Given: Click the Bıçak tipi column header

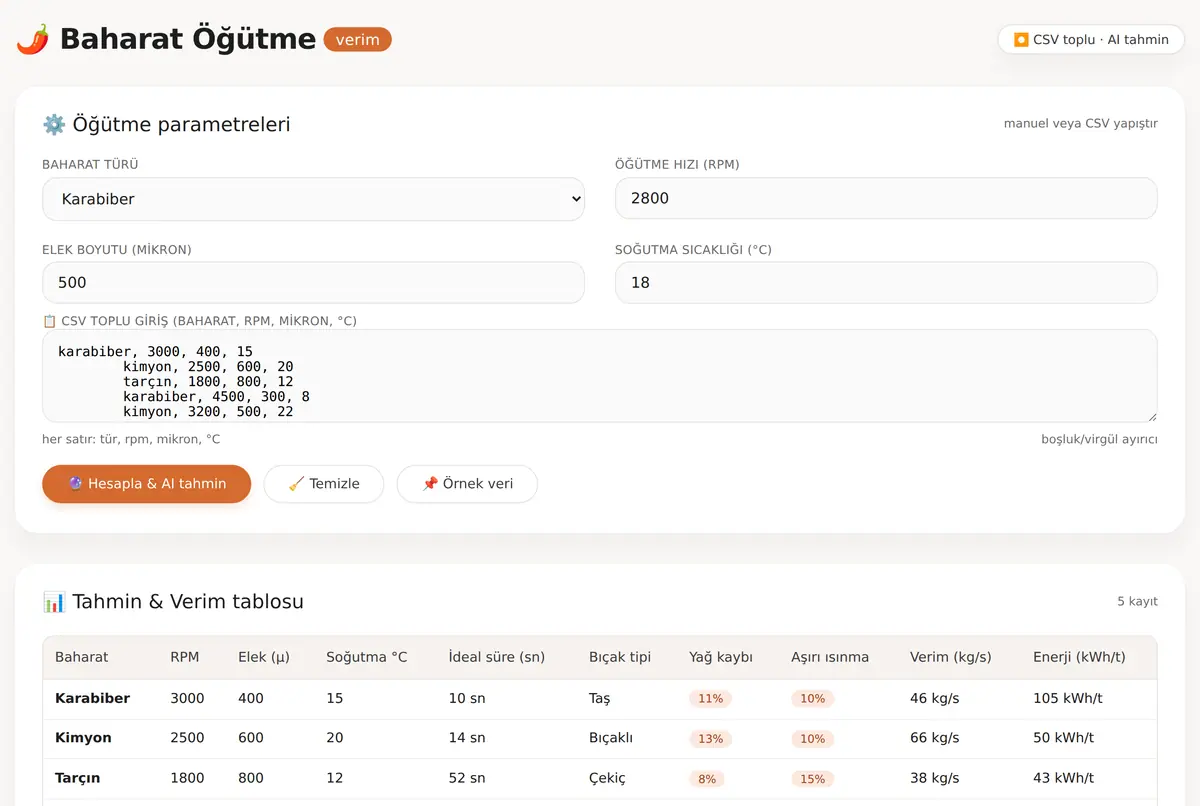Looking at the screenshot, I should (x=620, y=657).
